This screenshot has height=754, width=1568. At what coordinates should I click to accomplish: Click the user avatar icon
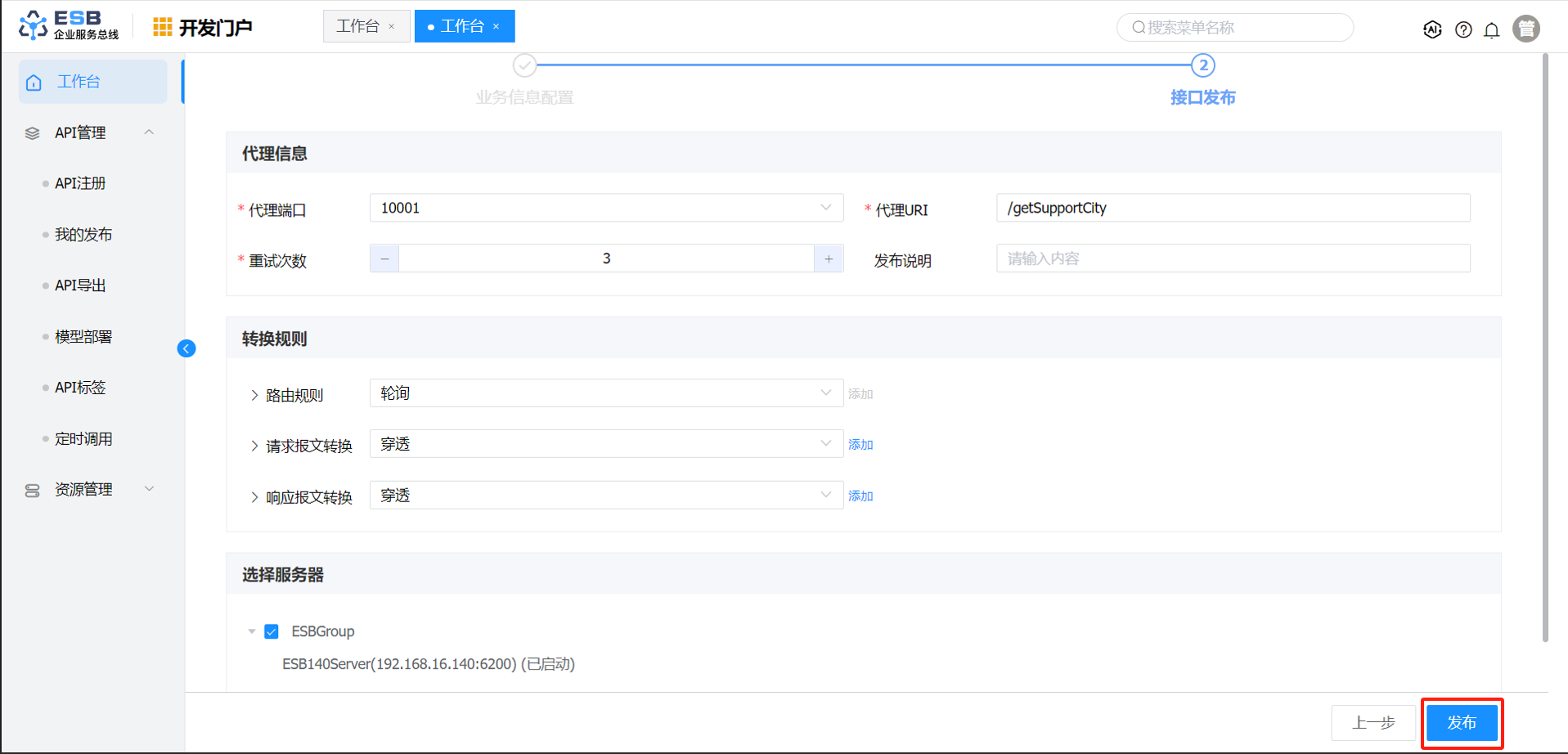1526,29
